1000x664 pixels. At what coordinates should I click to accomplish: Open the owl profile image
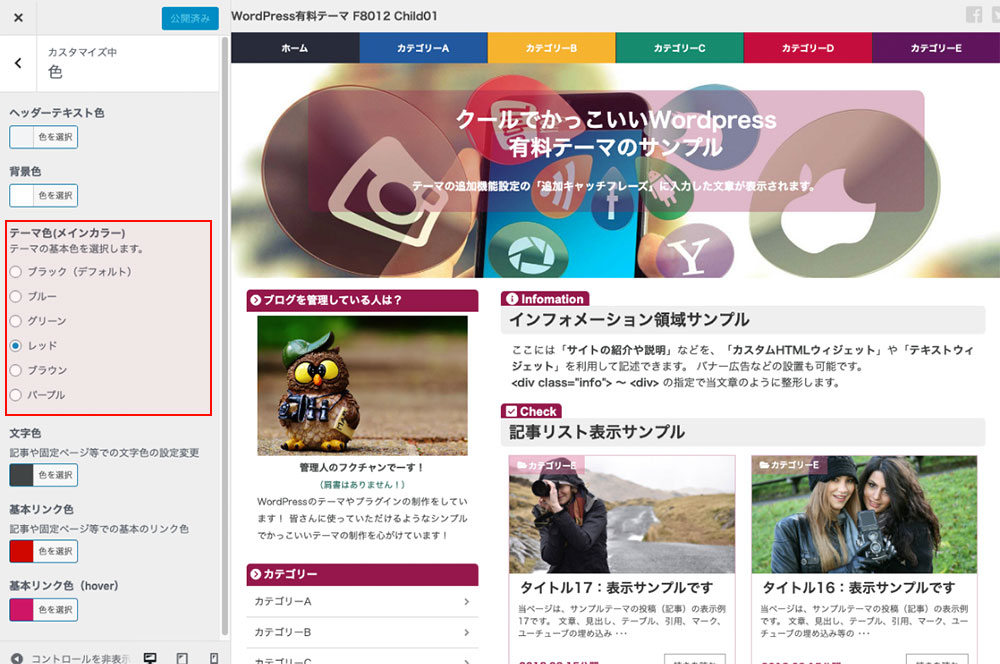362,385
